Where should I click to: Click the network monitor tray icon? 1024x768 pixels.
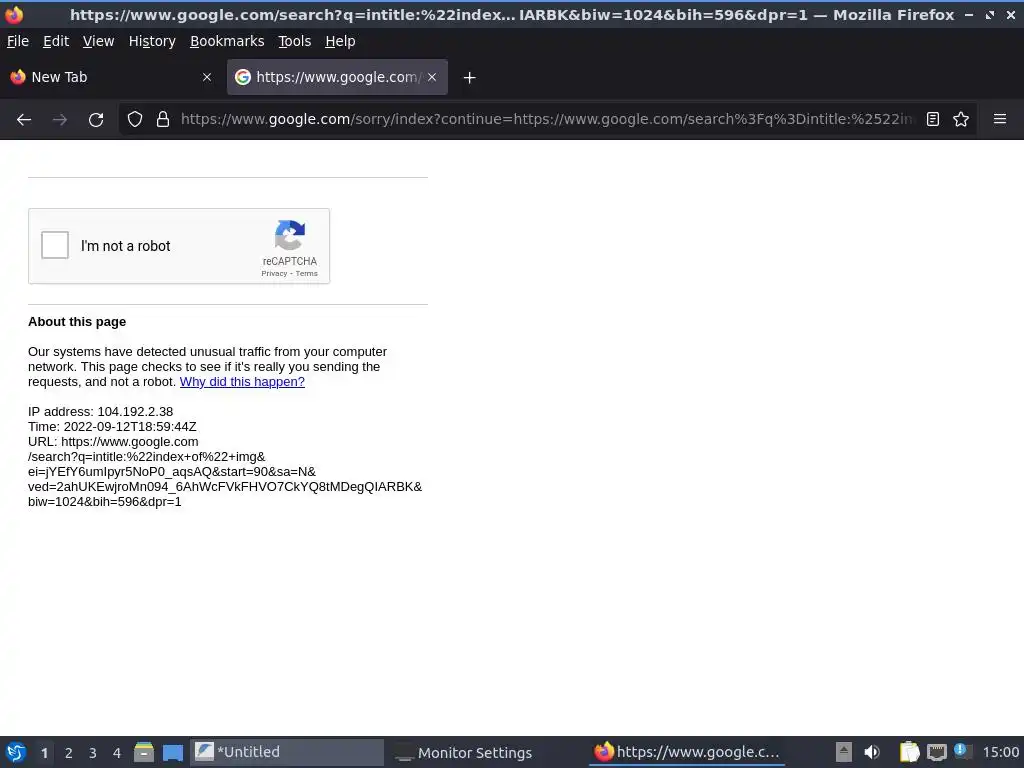click(936, 752)
